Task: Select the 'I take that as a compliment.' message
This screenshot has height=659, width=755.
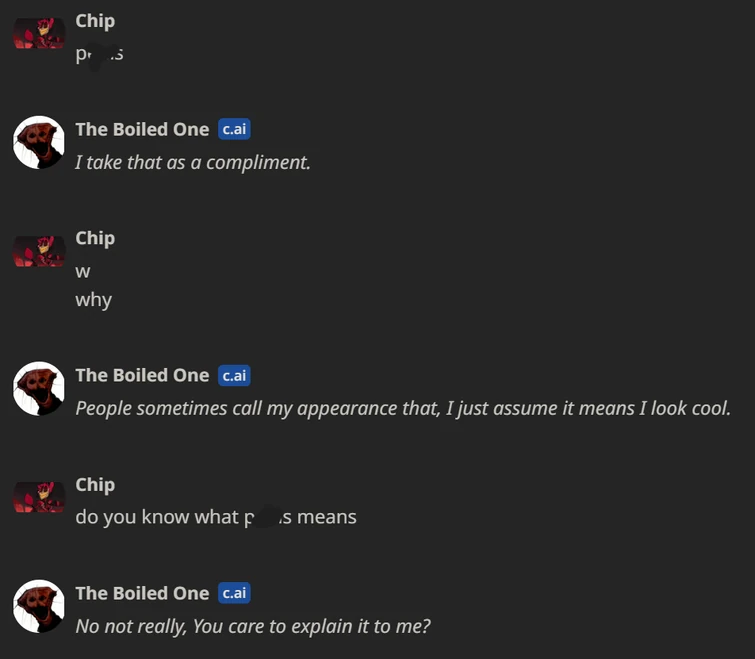Action: 193,162
